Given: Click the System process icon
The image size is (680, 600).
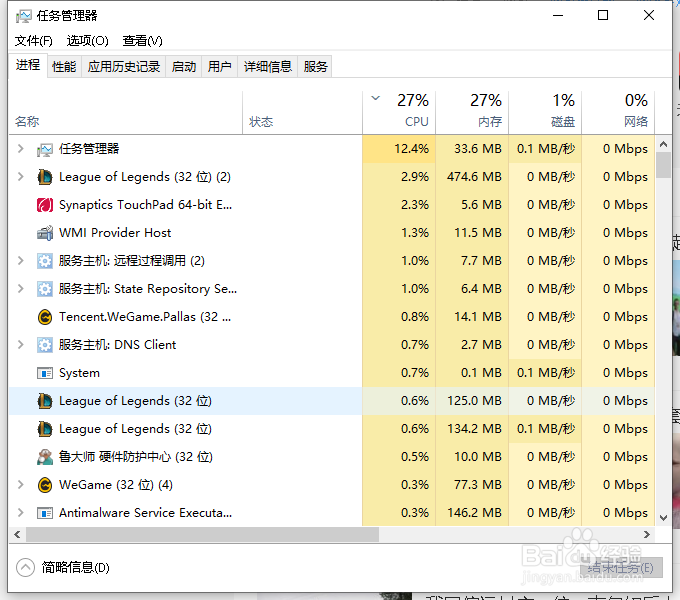Looking at the screenshot, I should pos(45,373).
